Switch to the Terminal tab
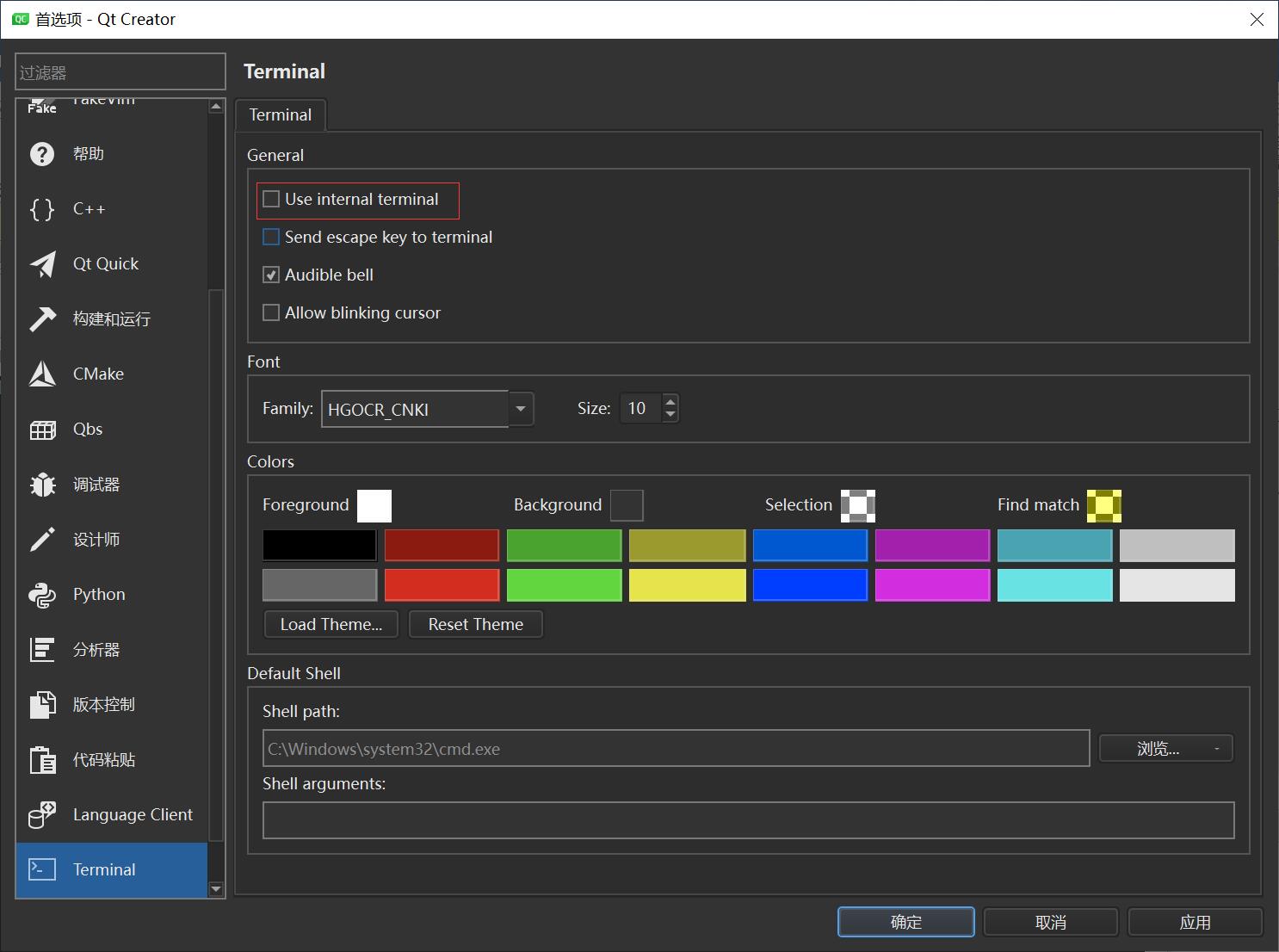The height and width of the screenshot is (952, 1279). [281, 114]
